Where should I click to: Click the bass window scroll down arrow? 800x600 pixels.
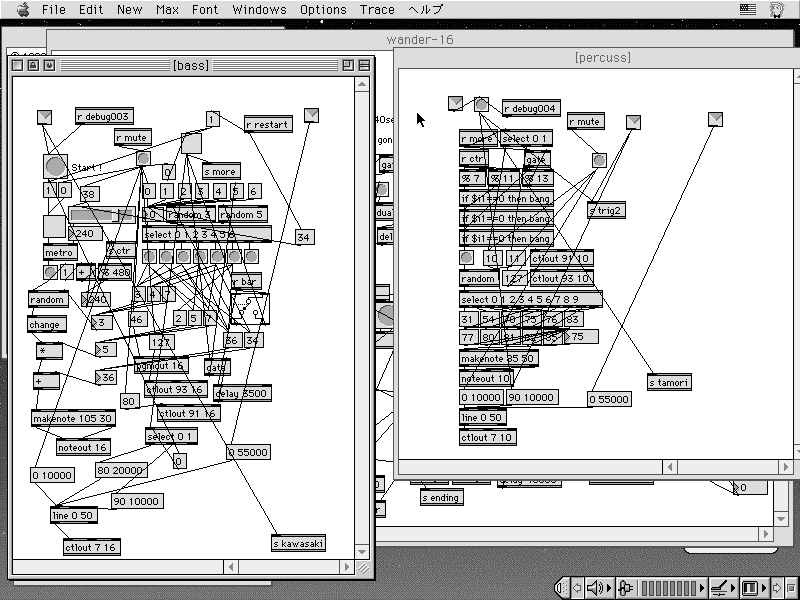(362, 552)
